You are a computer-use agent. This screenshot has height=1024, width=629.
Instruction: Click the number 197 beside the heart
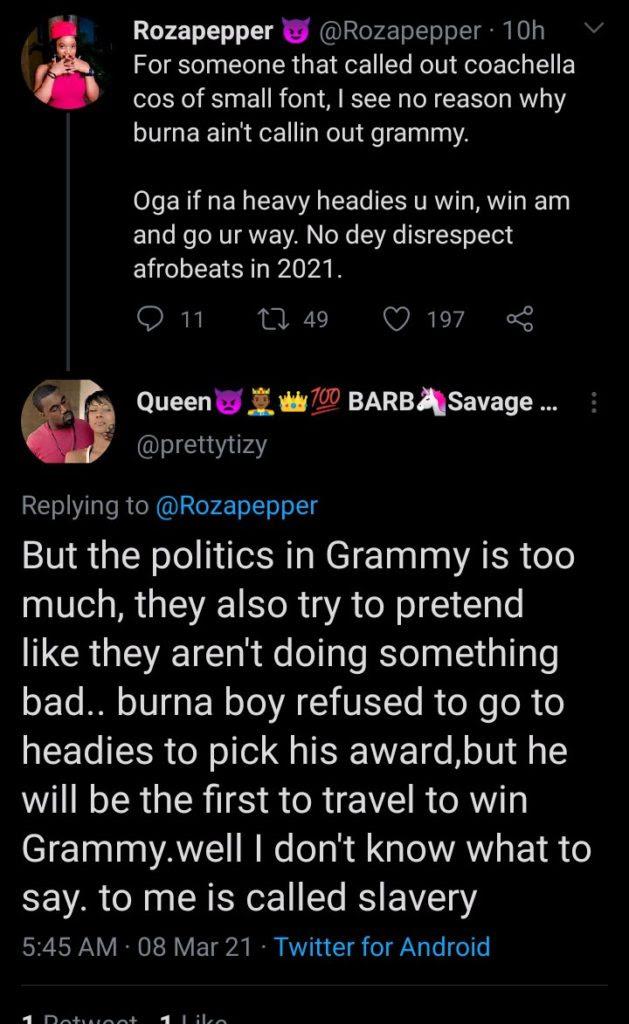click(x=445, y=319)
